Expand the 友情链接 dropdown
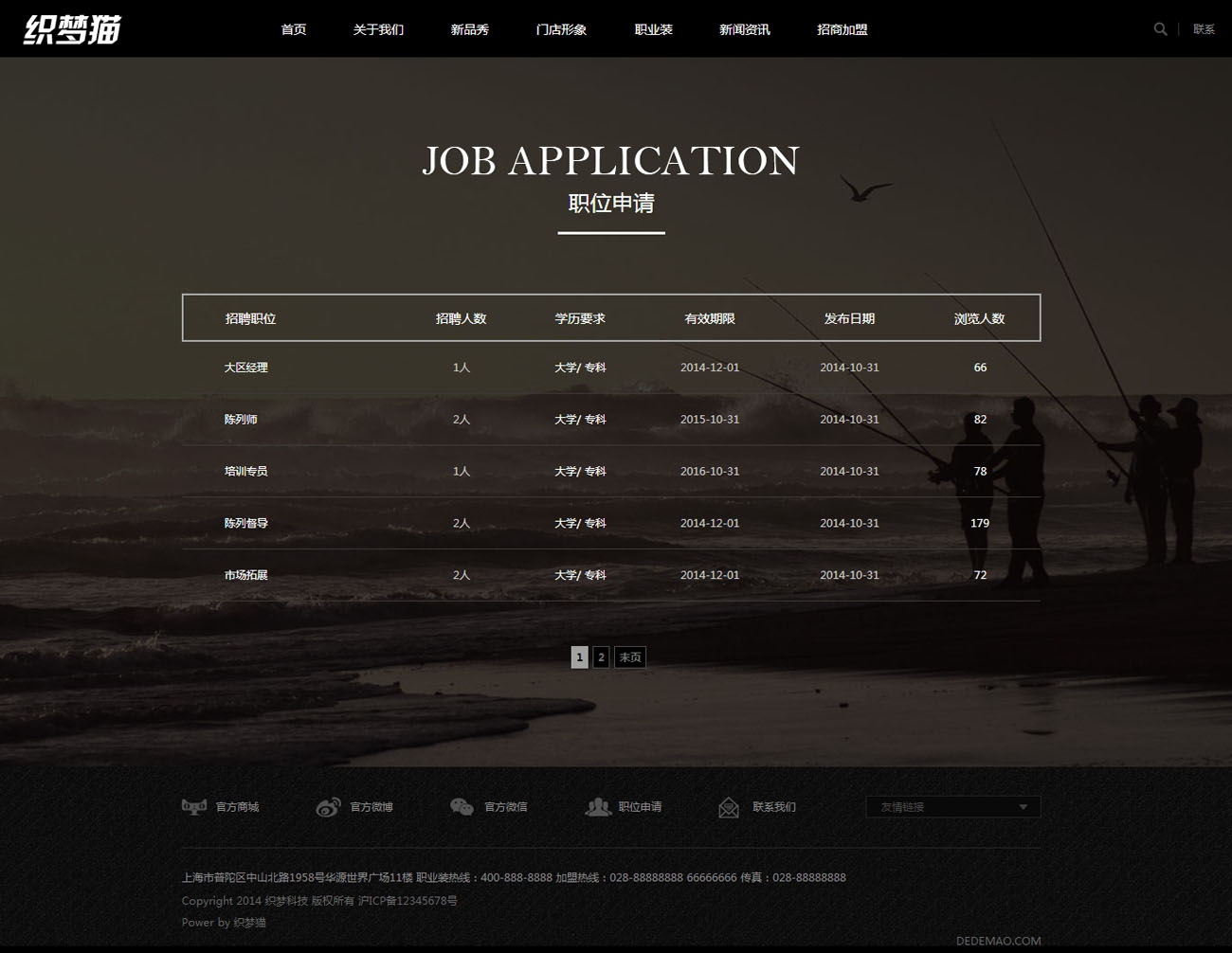 tap(951, 807)
